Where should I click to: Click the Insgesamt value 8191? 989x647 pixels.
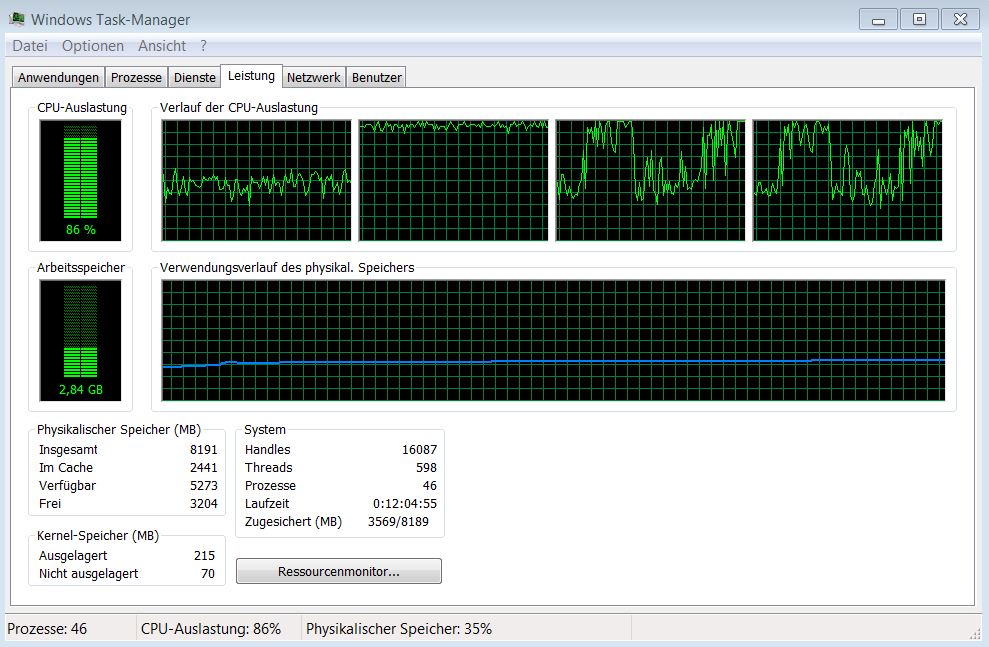point(203,450)
